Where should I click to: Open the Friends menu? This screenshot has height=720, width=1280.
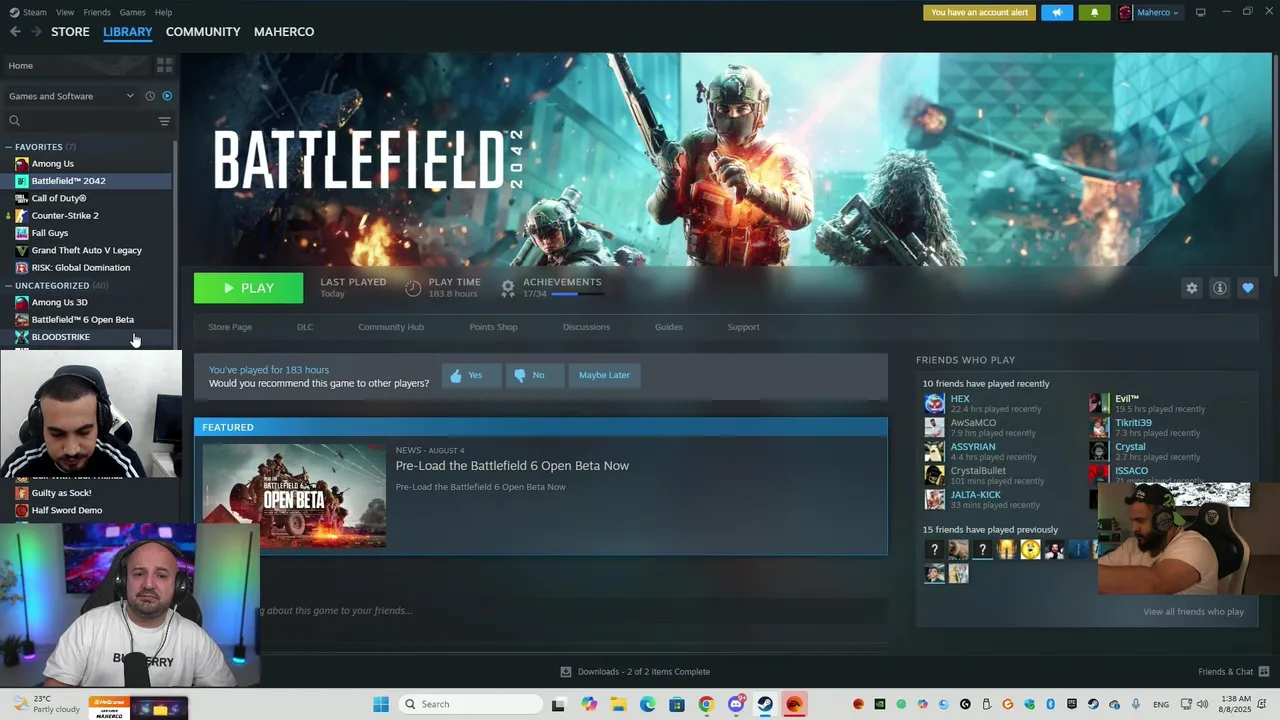(x=97, y=12)
